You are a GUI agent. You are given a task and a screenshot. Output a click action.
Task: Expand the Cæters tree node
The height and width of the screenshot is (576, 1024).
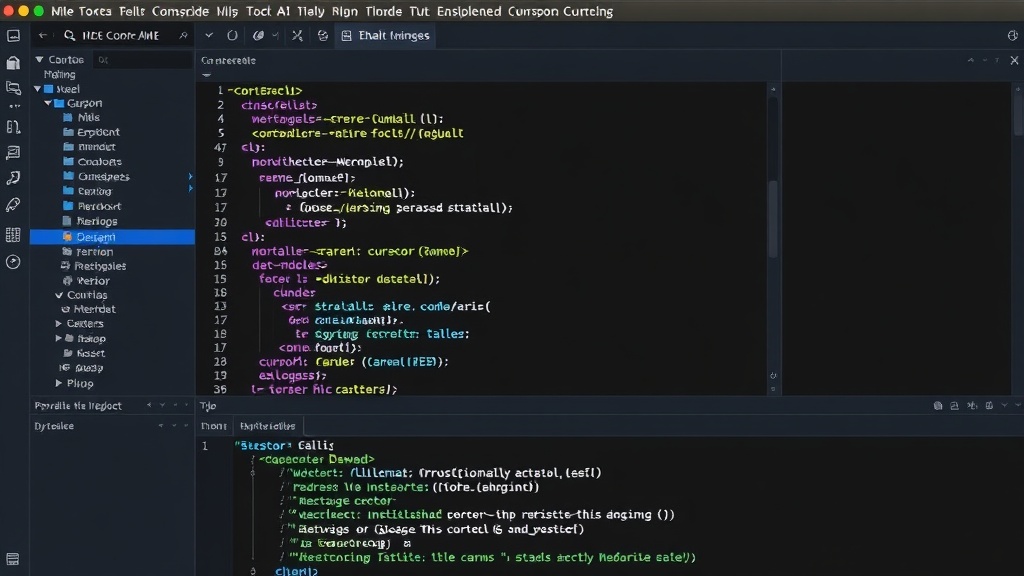point(59,323)
